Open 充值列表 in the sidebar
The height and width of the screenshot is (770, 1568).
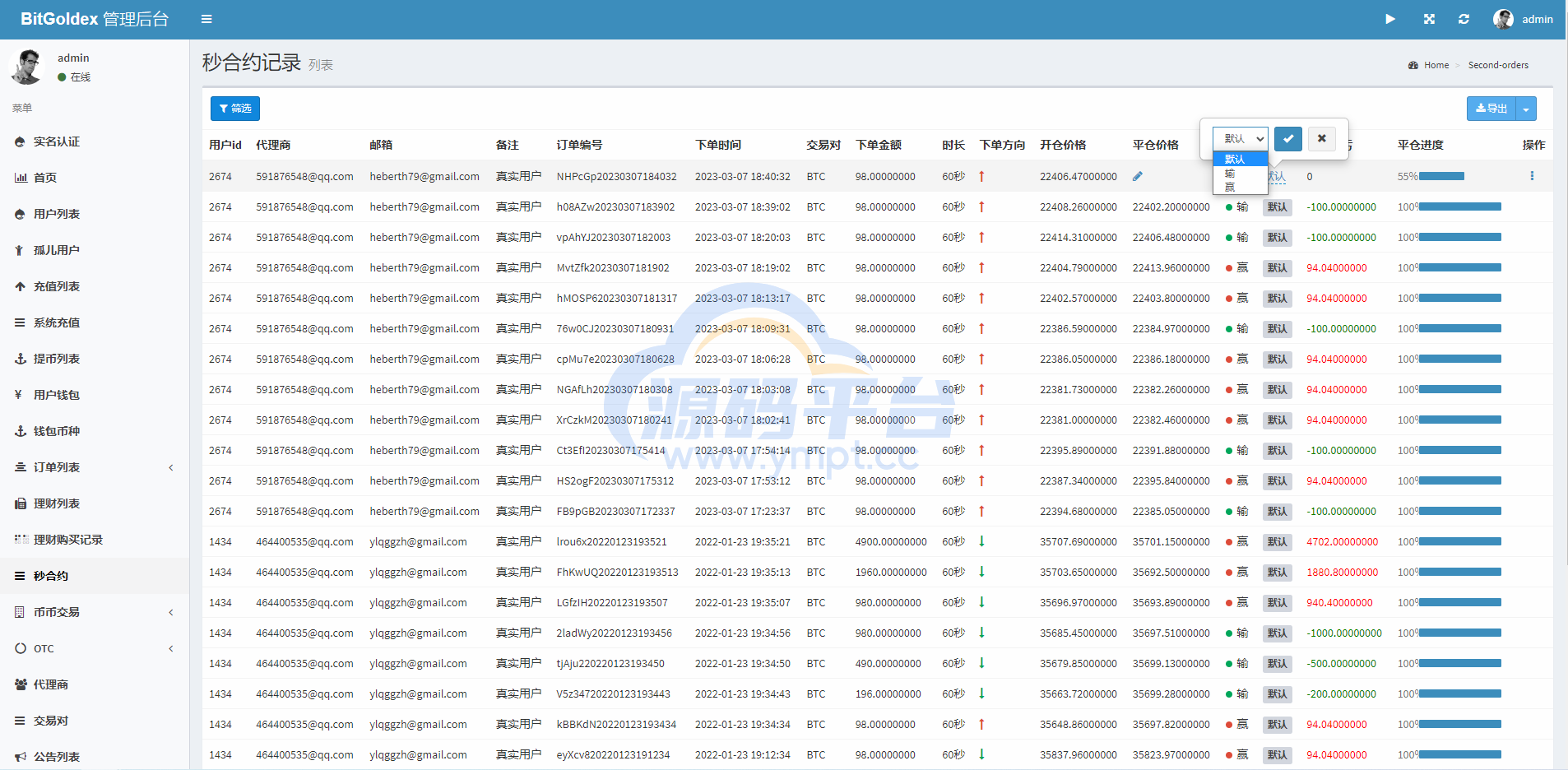[x=95, y=286]
